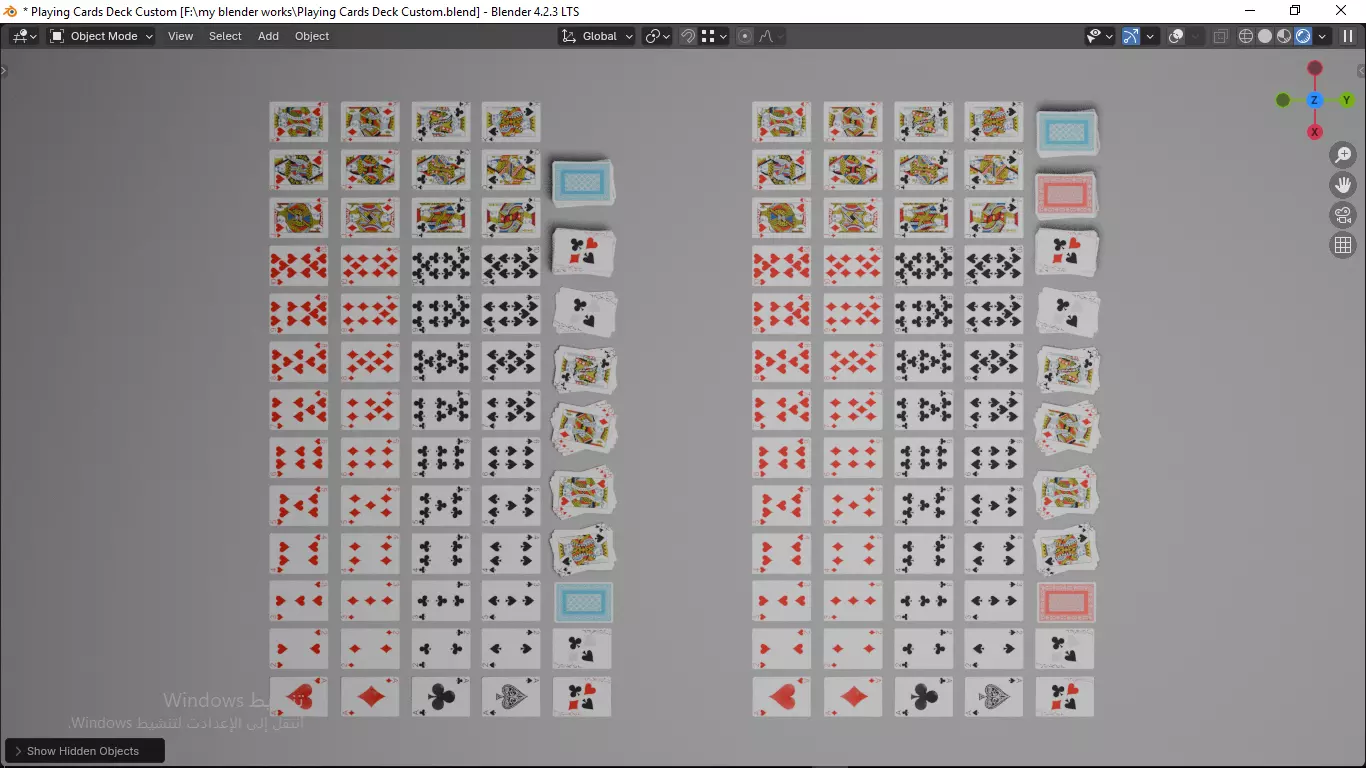Open the Object Mode dropdown

point(101,36)
